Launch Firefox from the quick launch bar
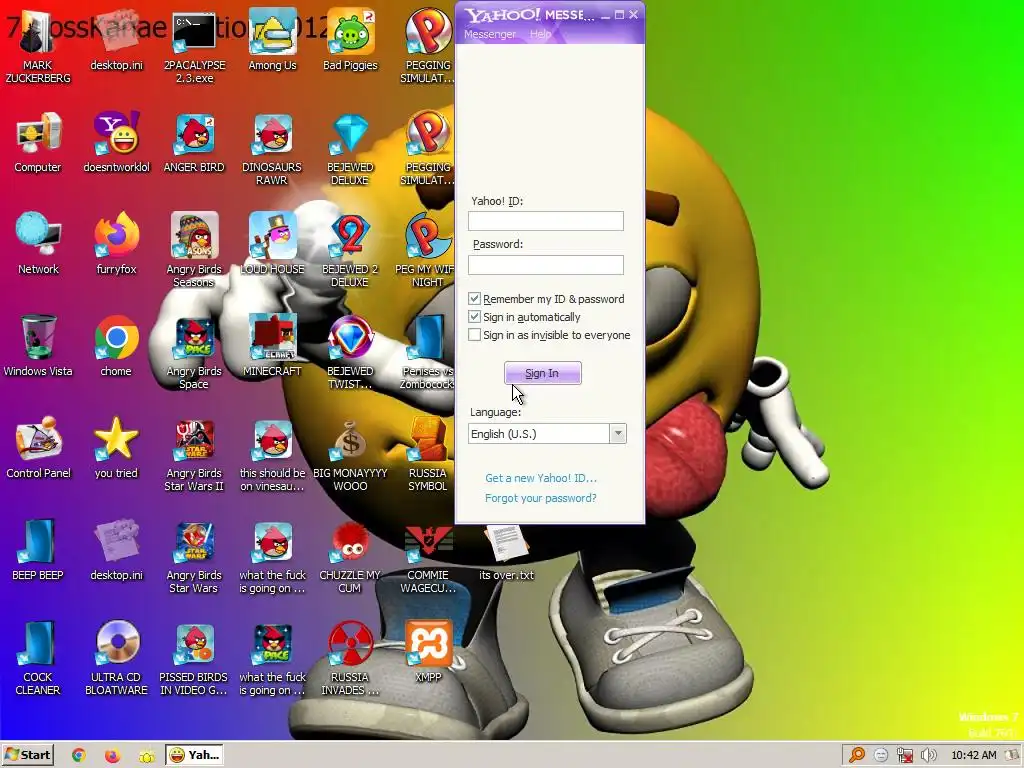Image resolution: width=1024 pixels, height=768 pixels. coord(112,755)
